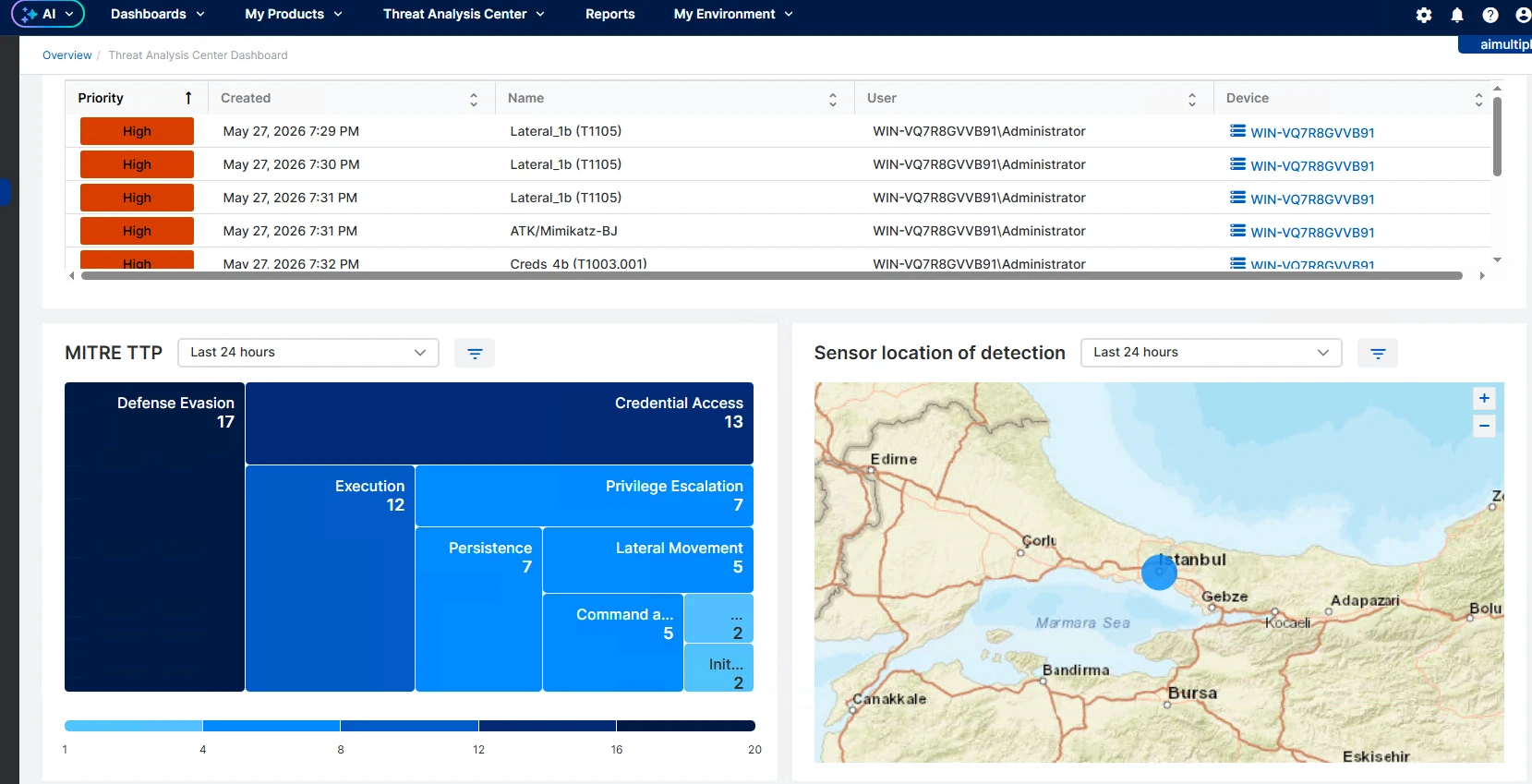Click the table horizontal scrollbar
The height and width of the screenshot is (784, 1532).
point(772,275)
